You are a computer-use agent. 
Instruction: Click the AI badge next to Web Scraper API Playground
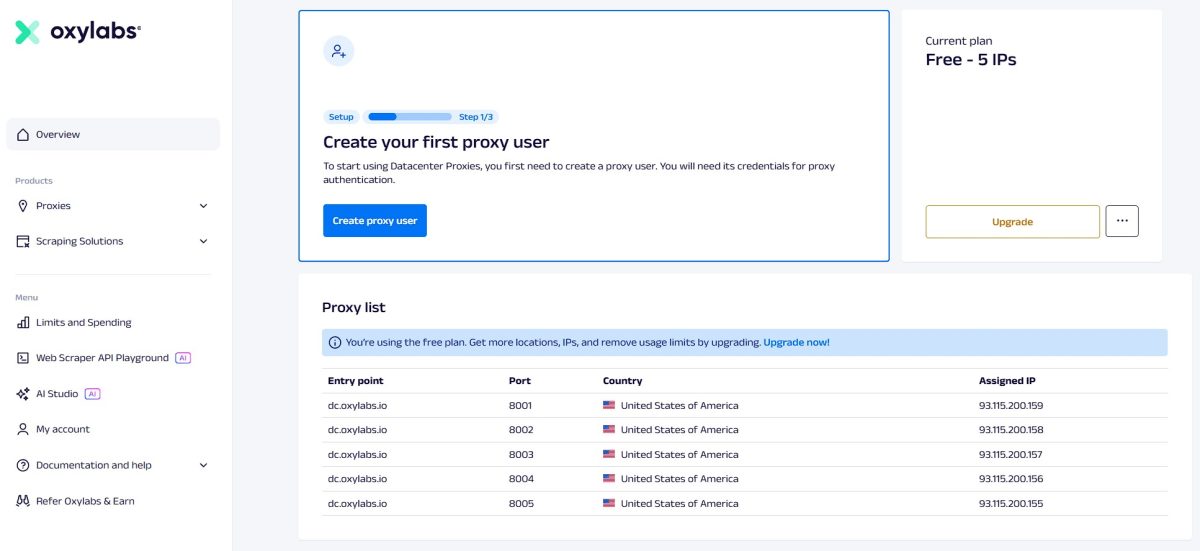(183, 358)
